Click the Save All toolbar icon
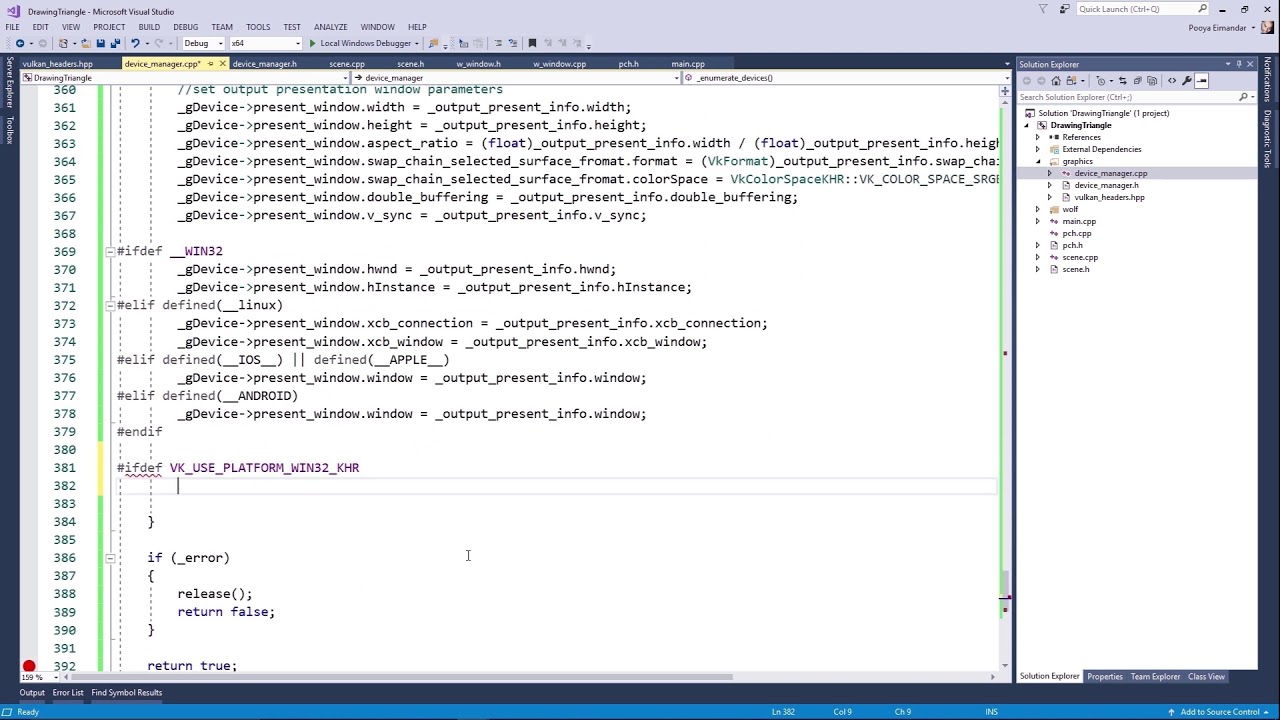This screenshot has width=1280, height=720. pyautogui.click(x=115, y=43)
